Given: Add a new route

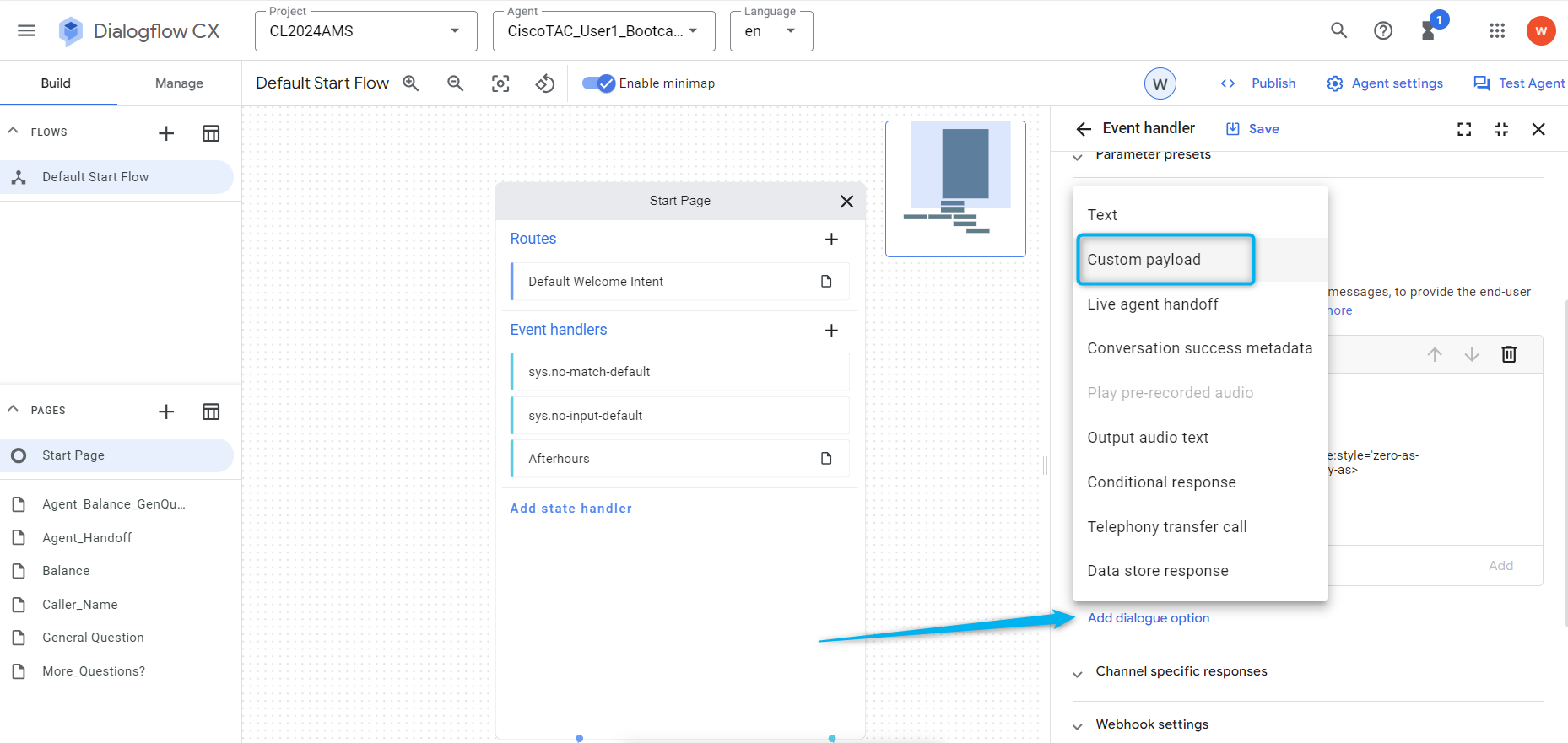Looking at the screenshot, I should click(831, 240).
